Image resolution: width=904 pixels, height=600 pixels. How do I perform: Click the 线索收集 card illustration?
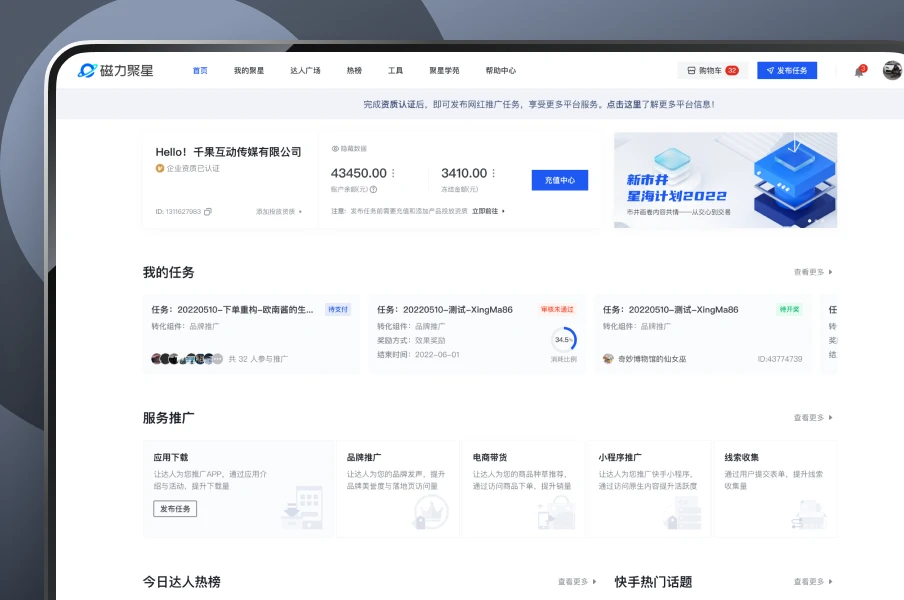click(808, 514)
